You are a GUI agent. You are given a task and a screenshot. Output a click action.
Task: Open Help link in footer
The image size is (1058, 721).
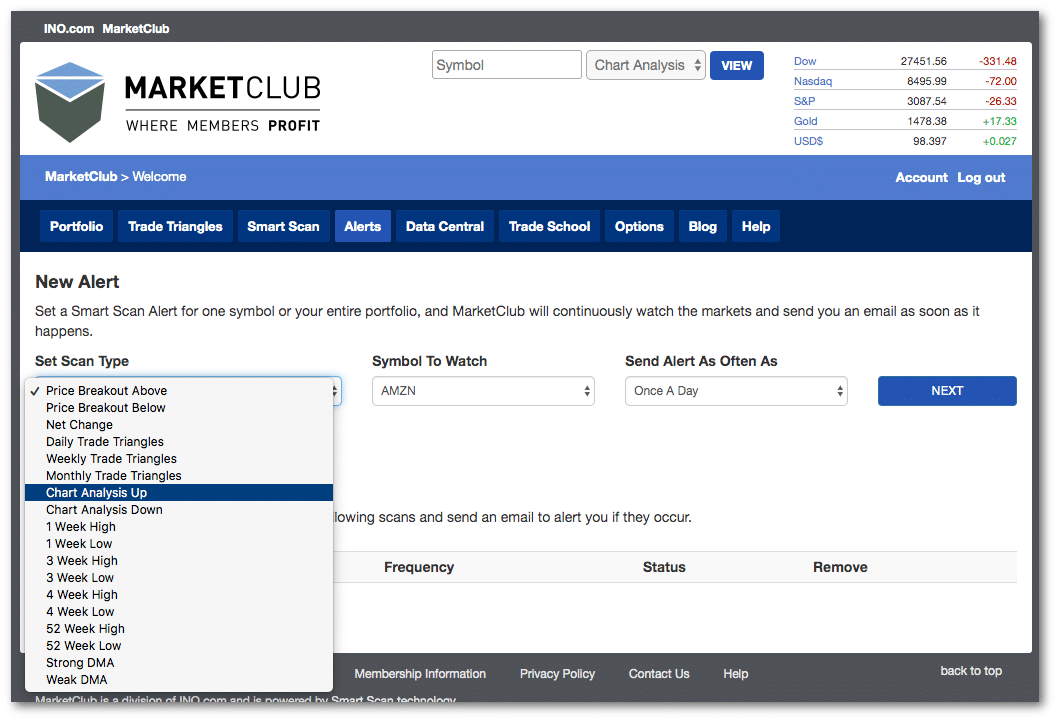point(735,674)
